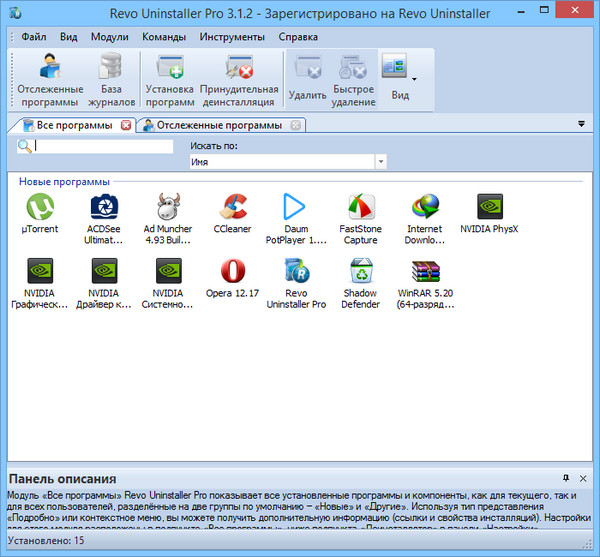The image size is (600, 557).
Task: Open the База журналов toolbar button
Action: click(111, 80)
